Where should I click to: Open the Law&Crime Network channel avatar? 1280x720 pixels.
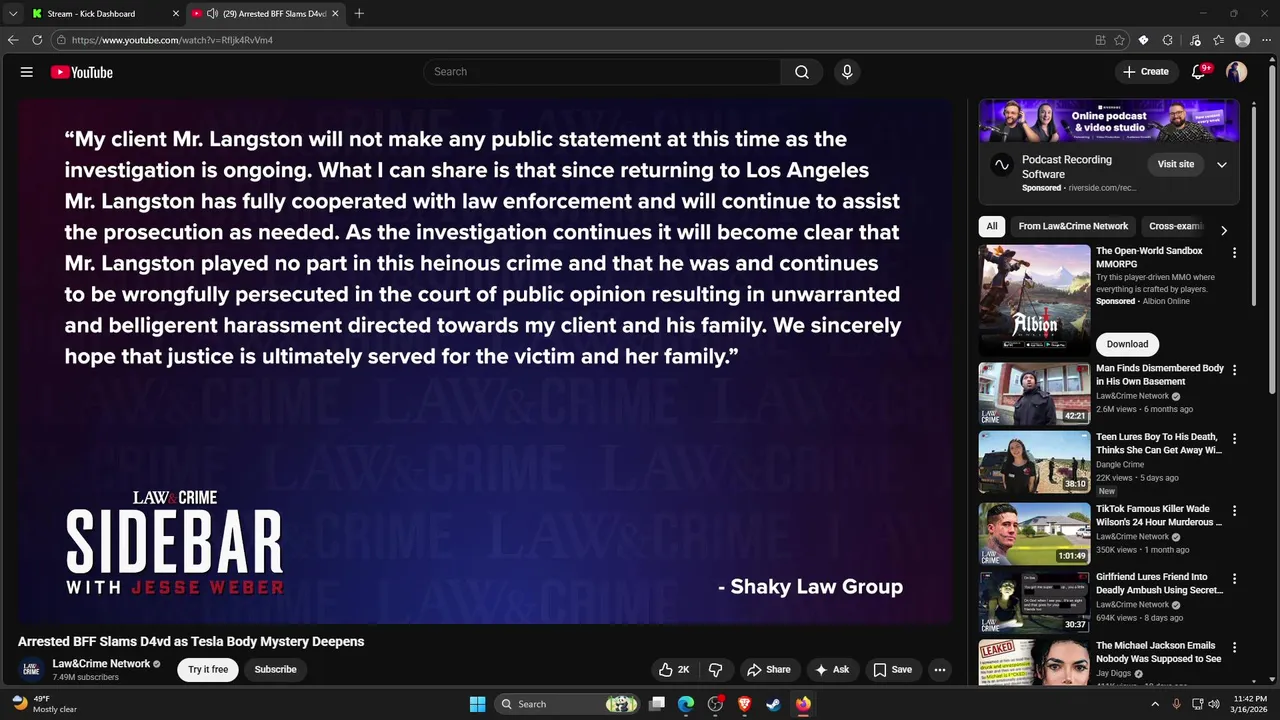[x=32, y=669]
